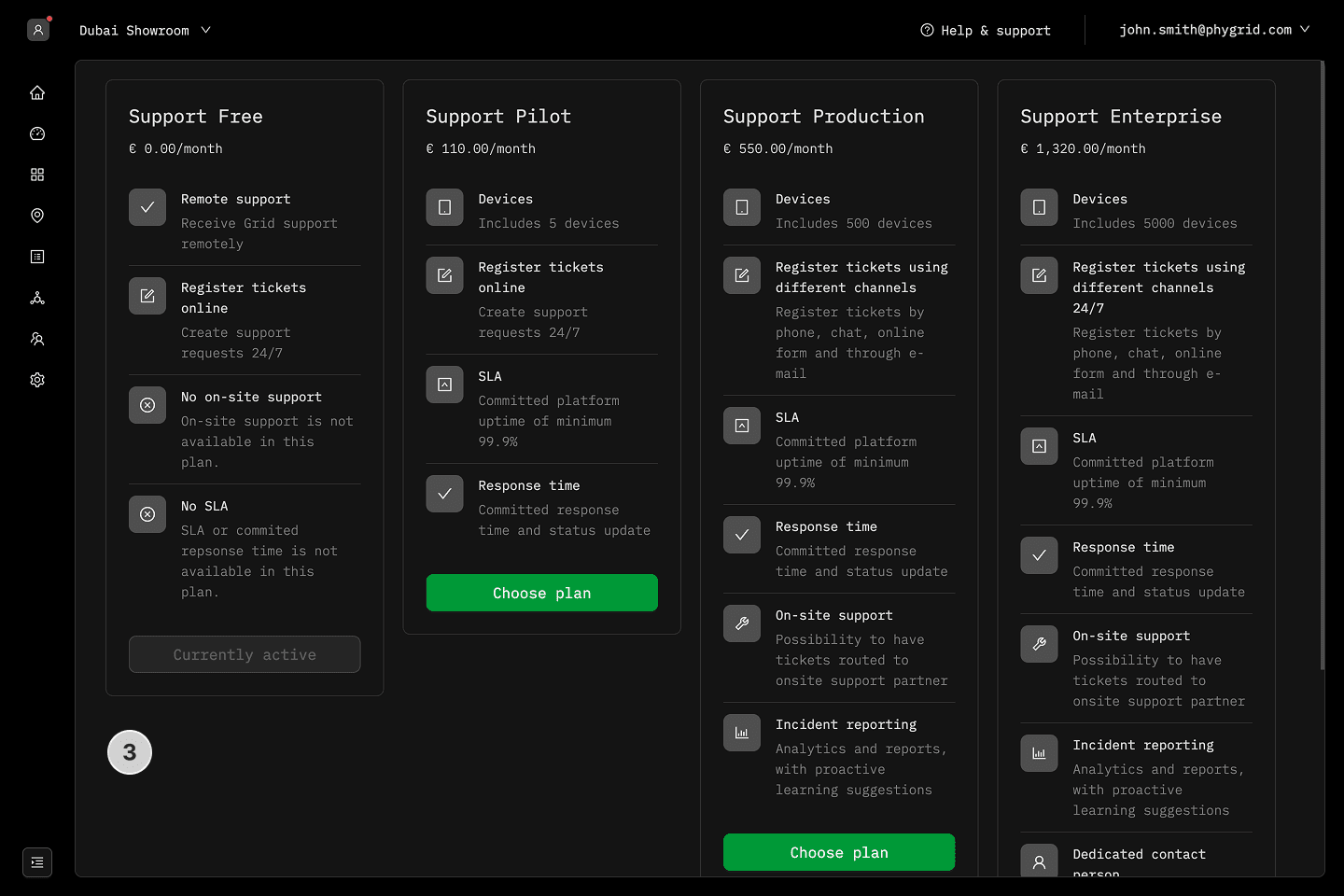Click the Currently active button

[245, 654]
